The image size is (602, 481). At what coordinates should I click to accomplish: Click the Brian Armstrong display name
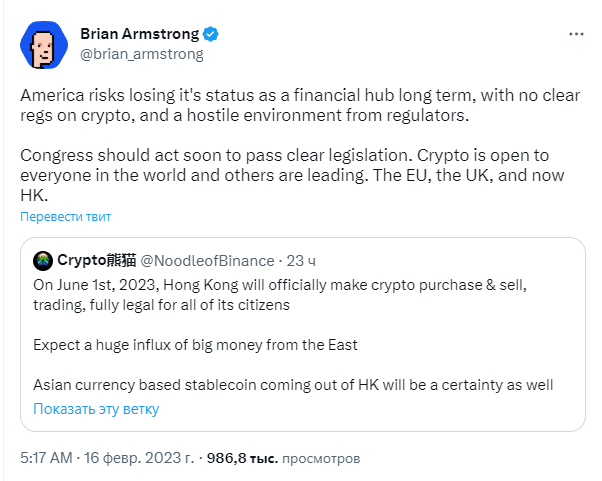coord(140,34)
